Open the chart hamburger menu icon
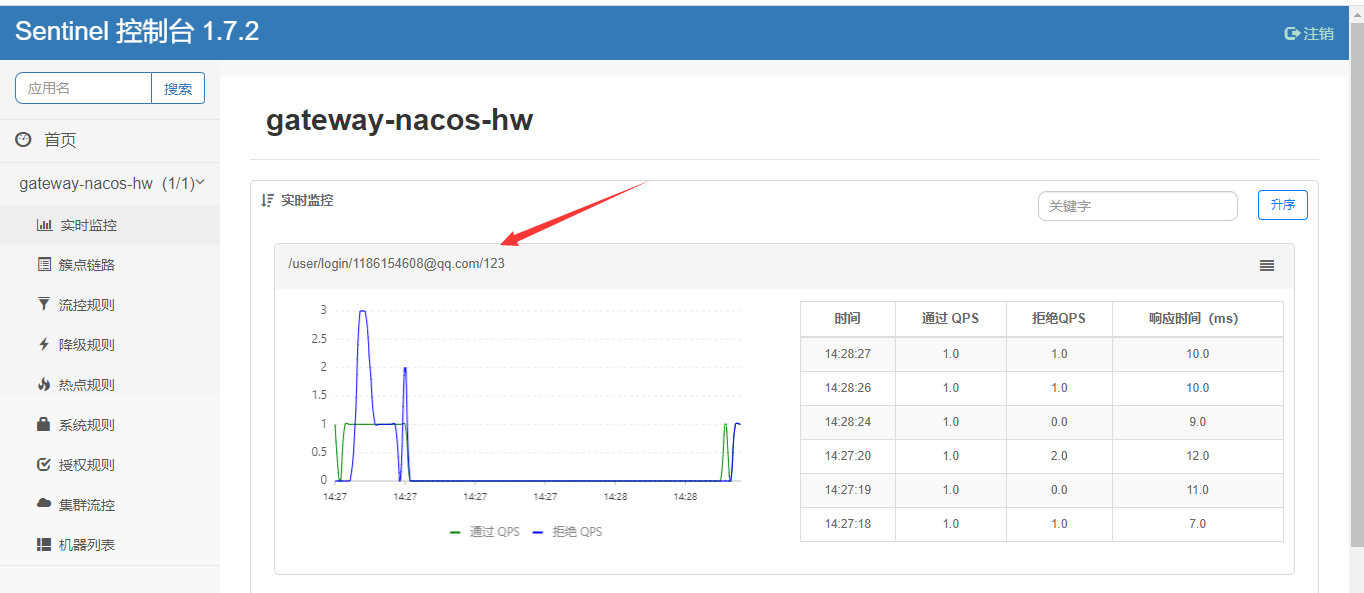The height and width of the screenshot is (593, 1364). [1267, 265]
